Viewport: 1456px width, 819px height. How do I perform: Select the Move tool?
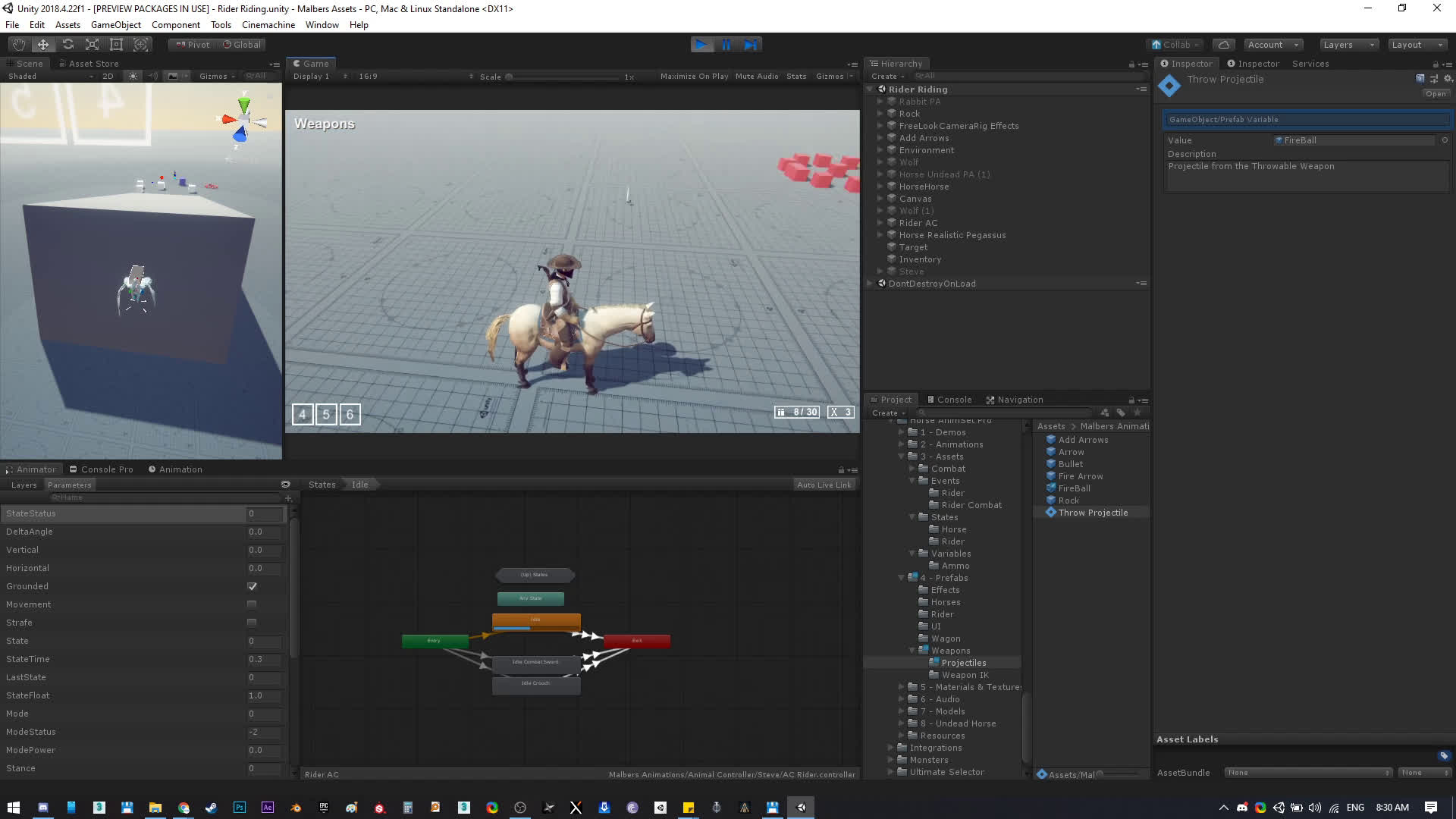(43, 45)
